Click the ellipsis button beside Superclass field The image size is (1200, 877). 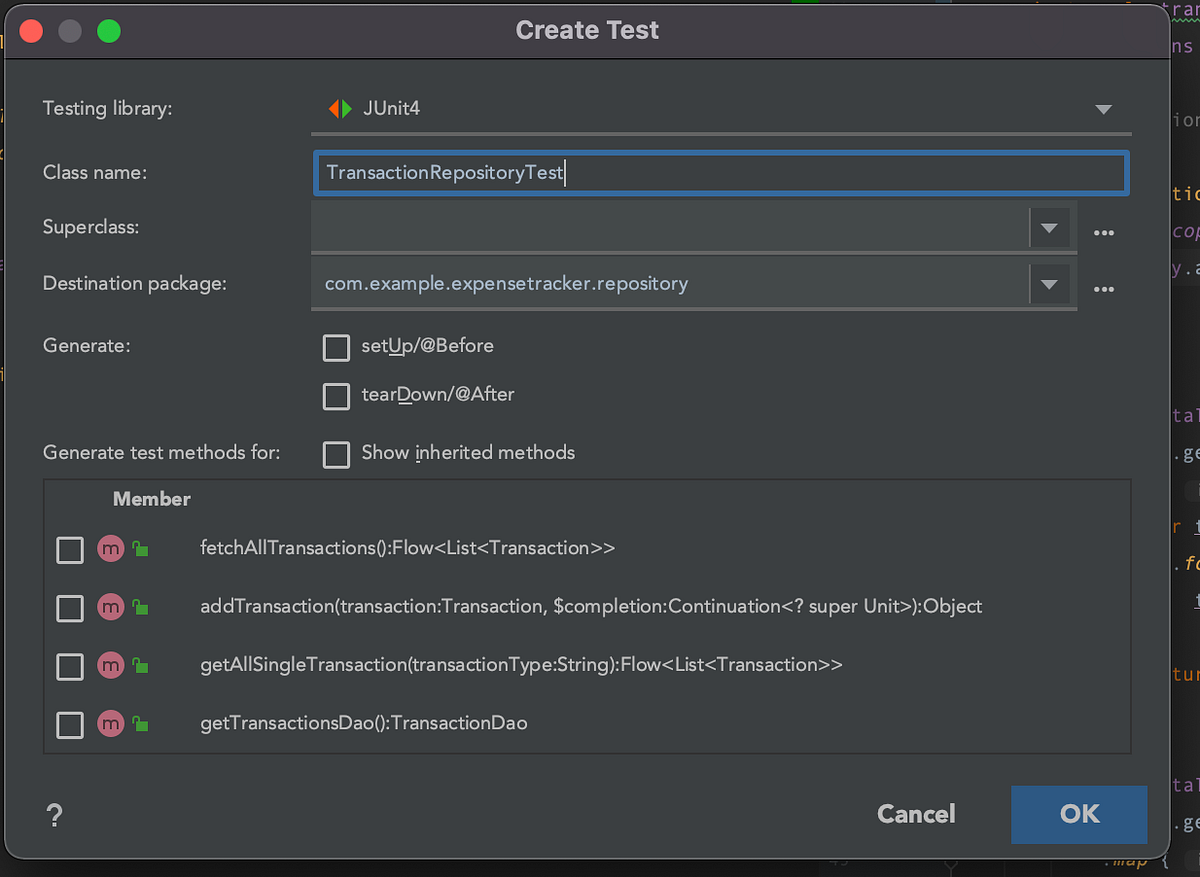click(1104, 232)
